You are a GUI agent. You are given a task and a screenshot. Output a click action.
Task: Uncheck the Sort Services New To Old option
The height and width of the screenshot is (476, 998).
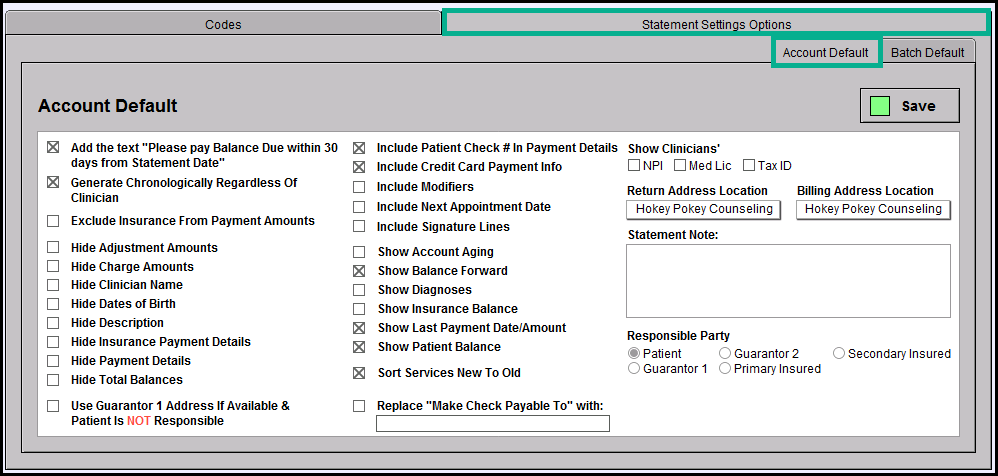[x=359, y=373]
